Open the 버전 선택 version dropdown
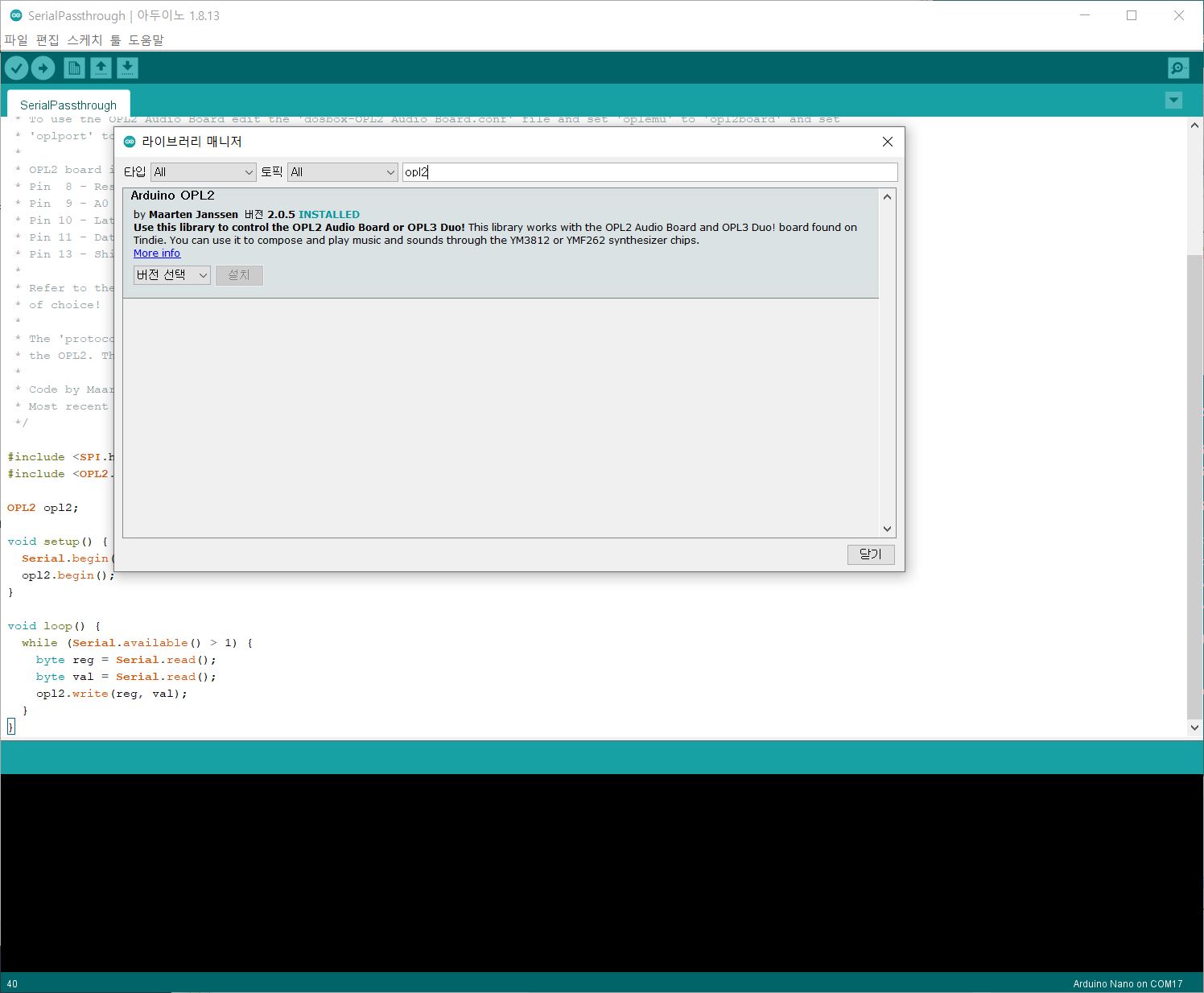 pyautogui.click(x=172, y=275)
